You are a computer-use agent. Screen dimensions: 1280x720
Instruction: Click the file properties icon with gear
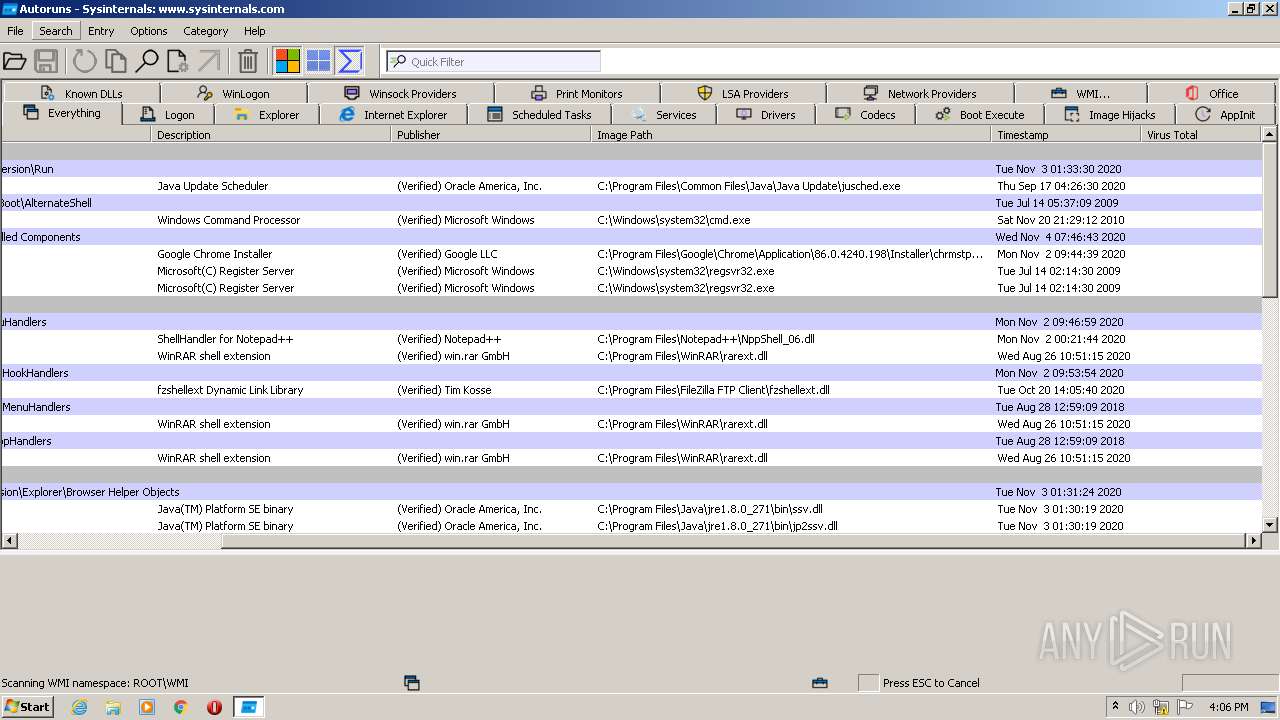178,62
